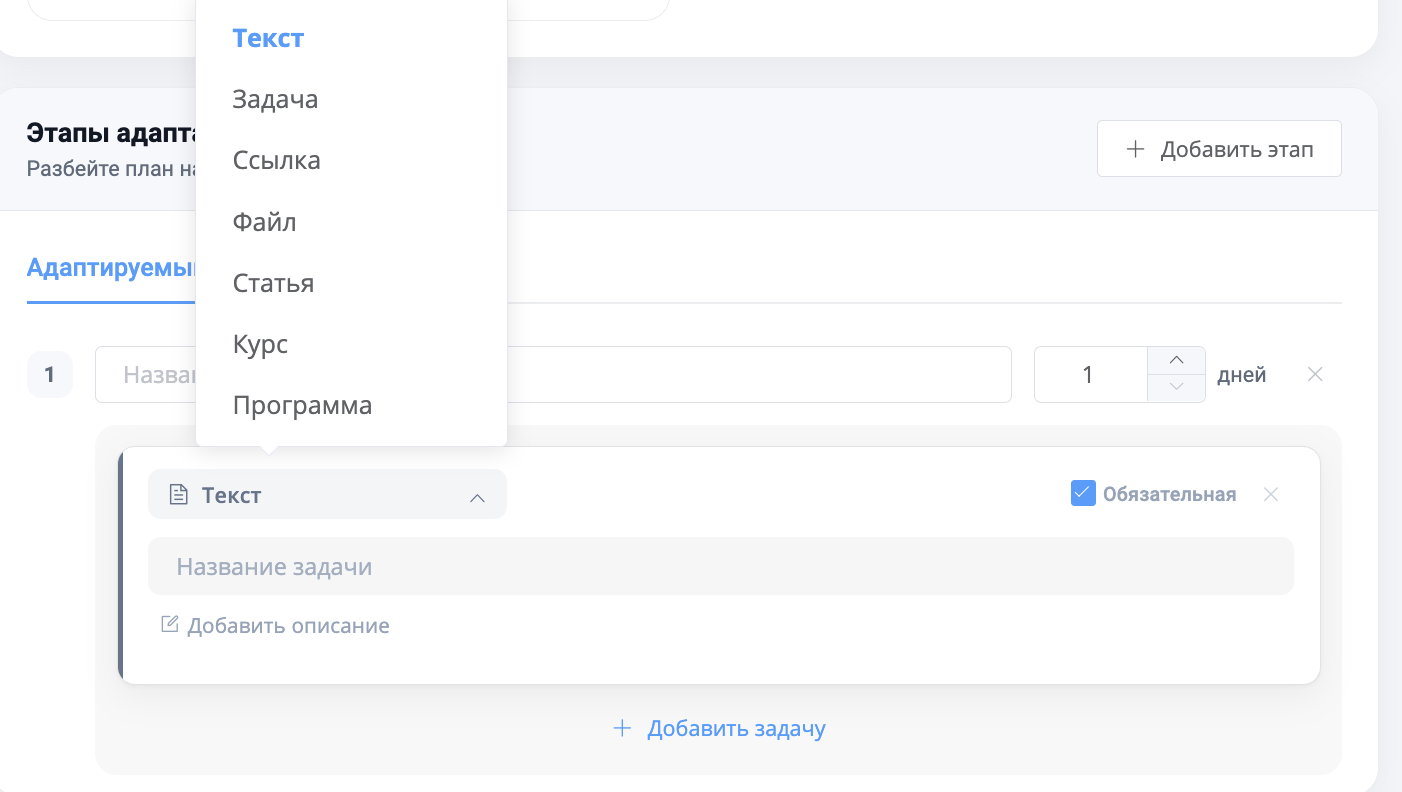Click the pencil icon next to Добавить описание
The width and height of the screenshot is (1402, 792).
click(x=169, y=623)
